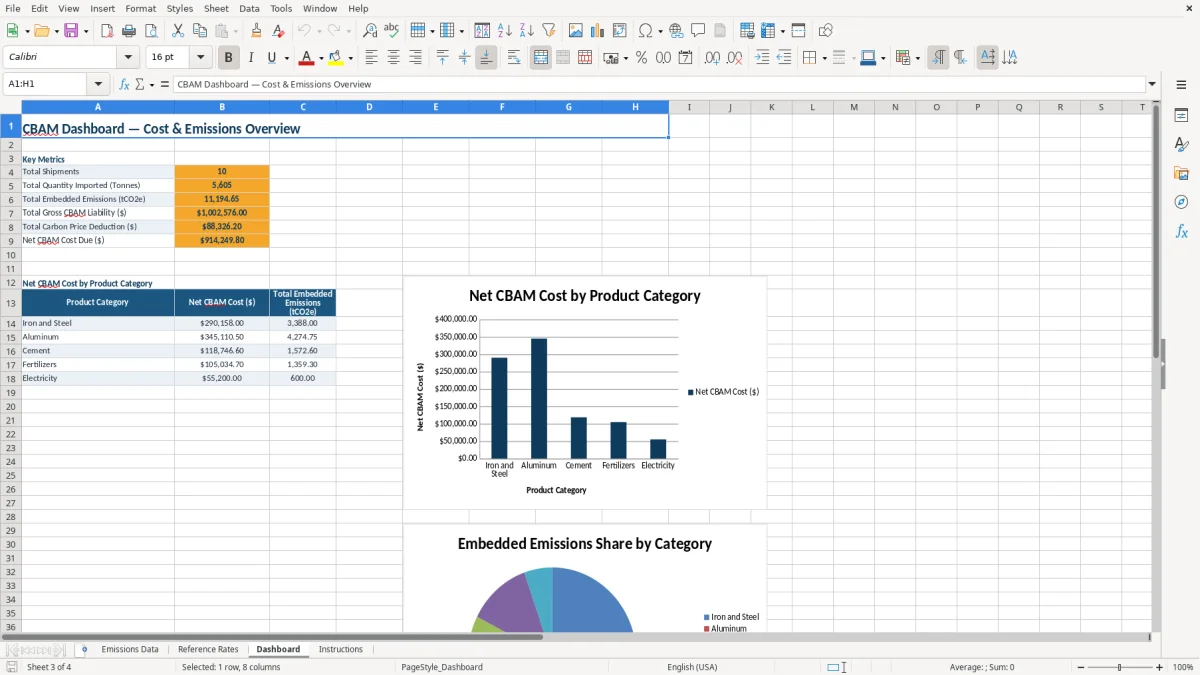The width and height of the screenshot is (1200, 675).
Task: Toggle left-to-right text direction
Action: coord(938,58)
